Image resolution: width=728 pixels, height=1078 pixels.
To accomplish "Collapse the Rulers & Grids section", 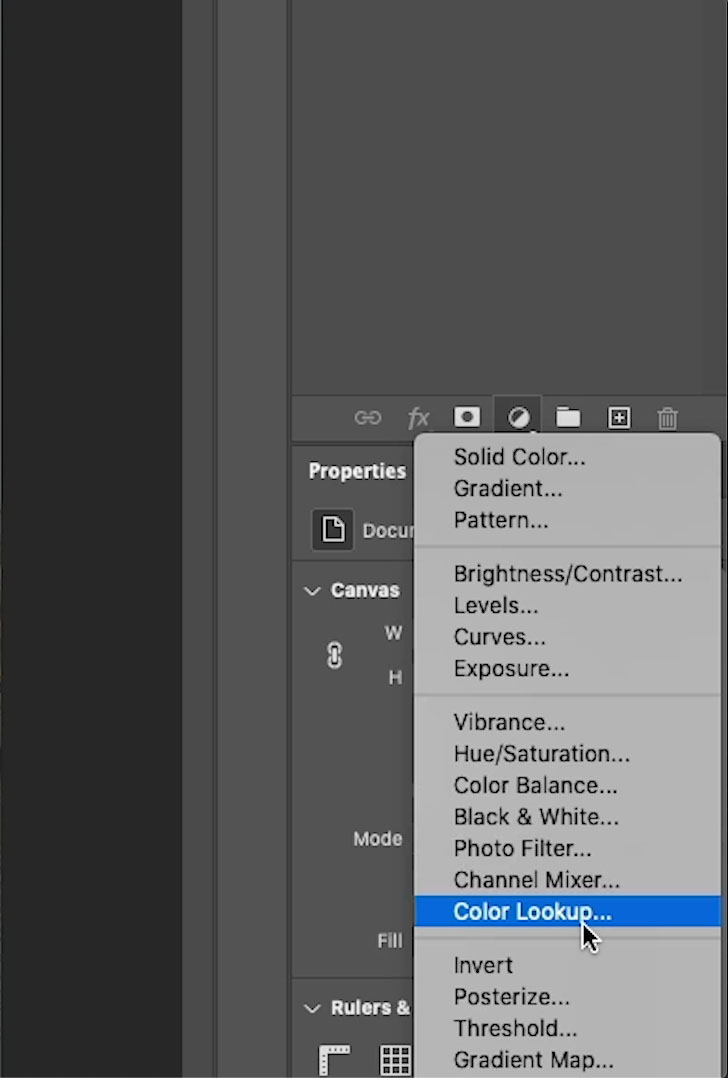I will point(312,1008).
